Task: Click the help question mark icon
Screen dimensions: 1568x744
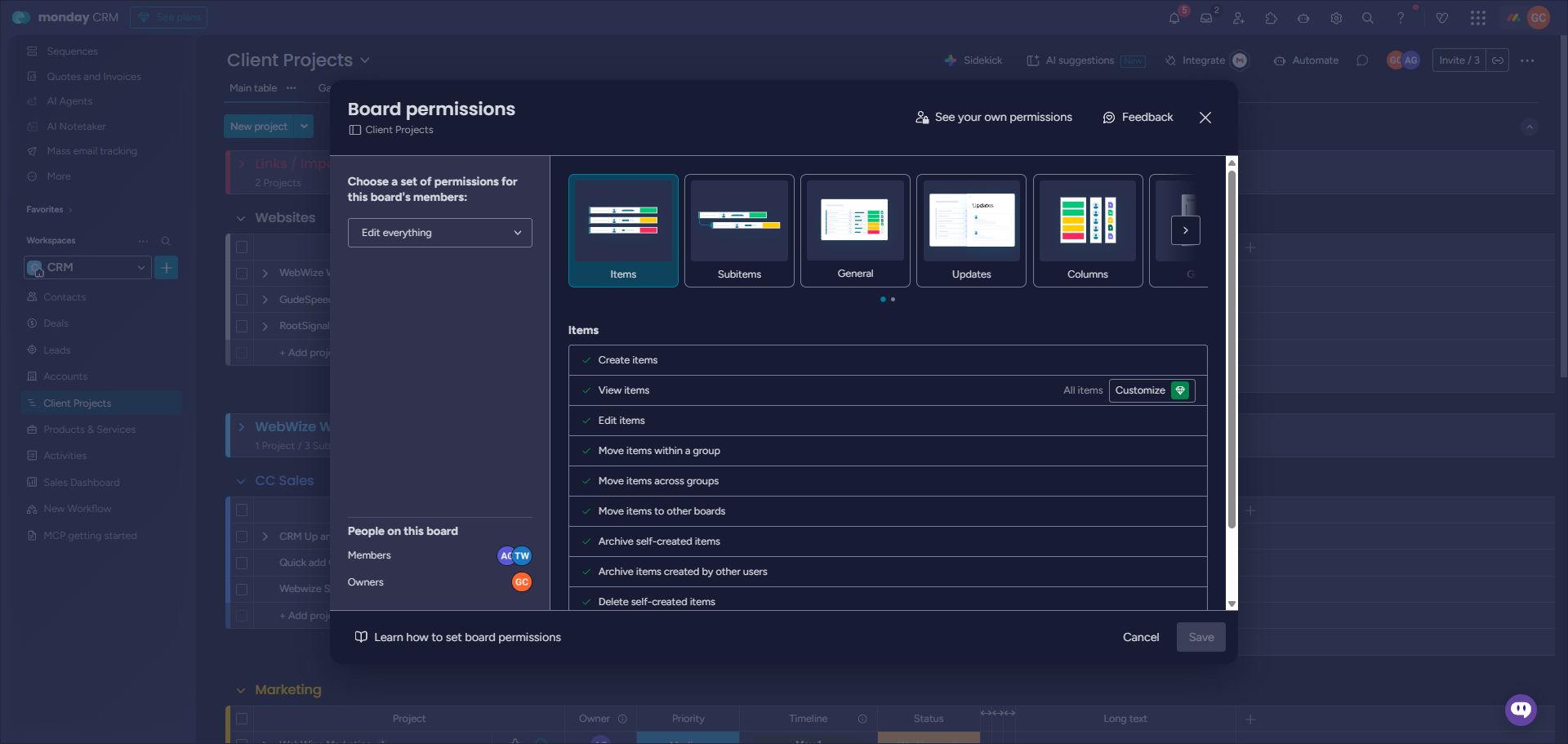Action: tap(1401, 18)
